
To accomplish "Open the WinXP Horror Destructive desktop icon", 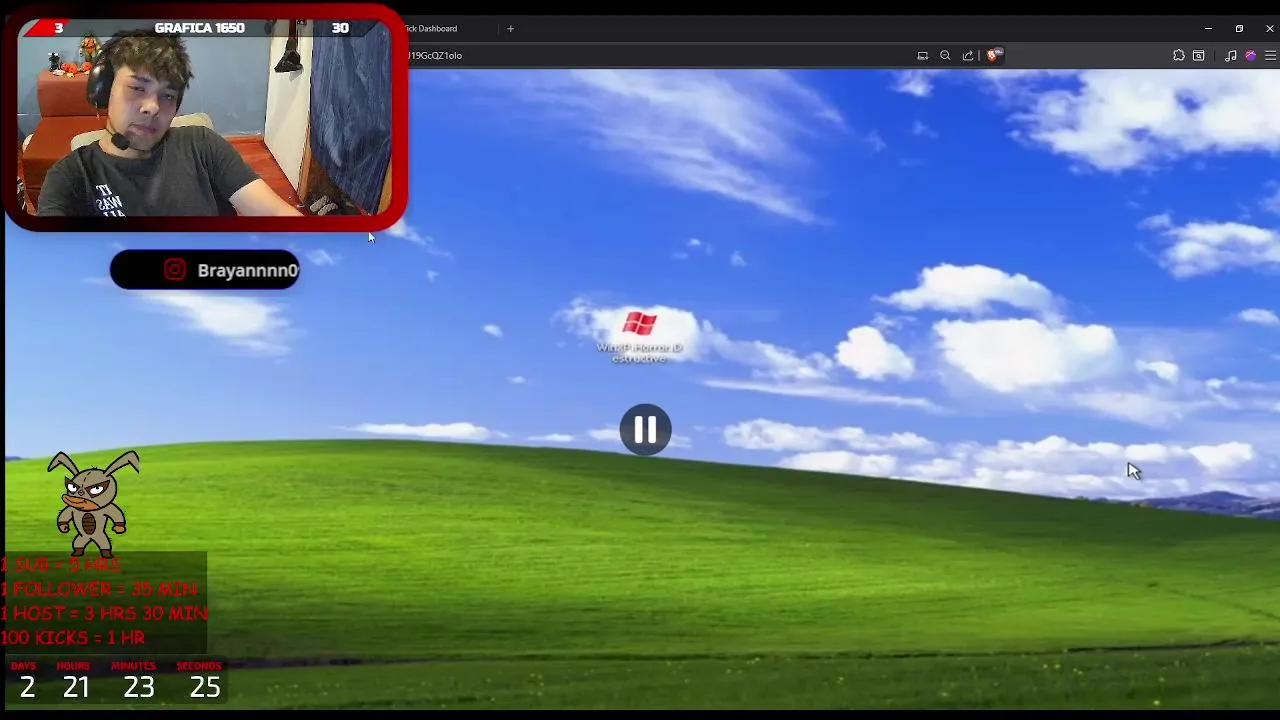I will pos(639,337).
